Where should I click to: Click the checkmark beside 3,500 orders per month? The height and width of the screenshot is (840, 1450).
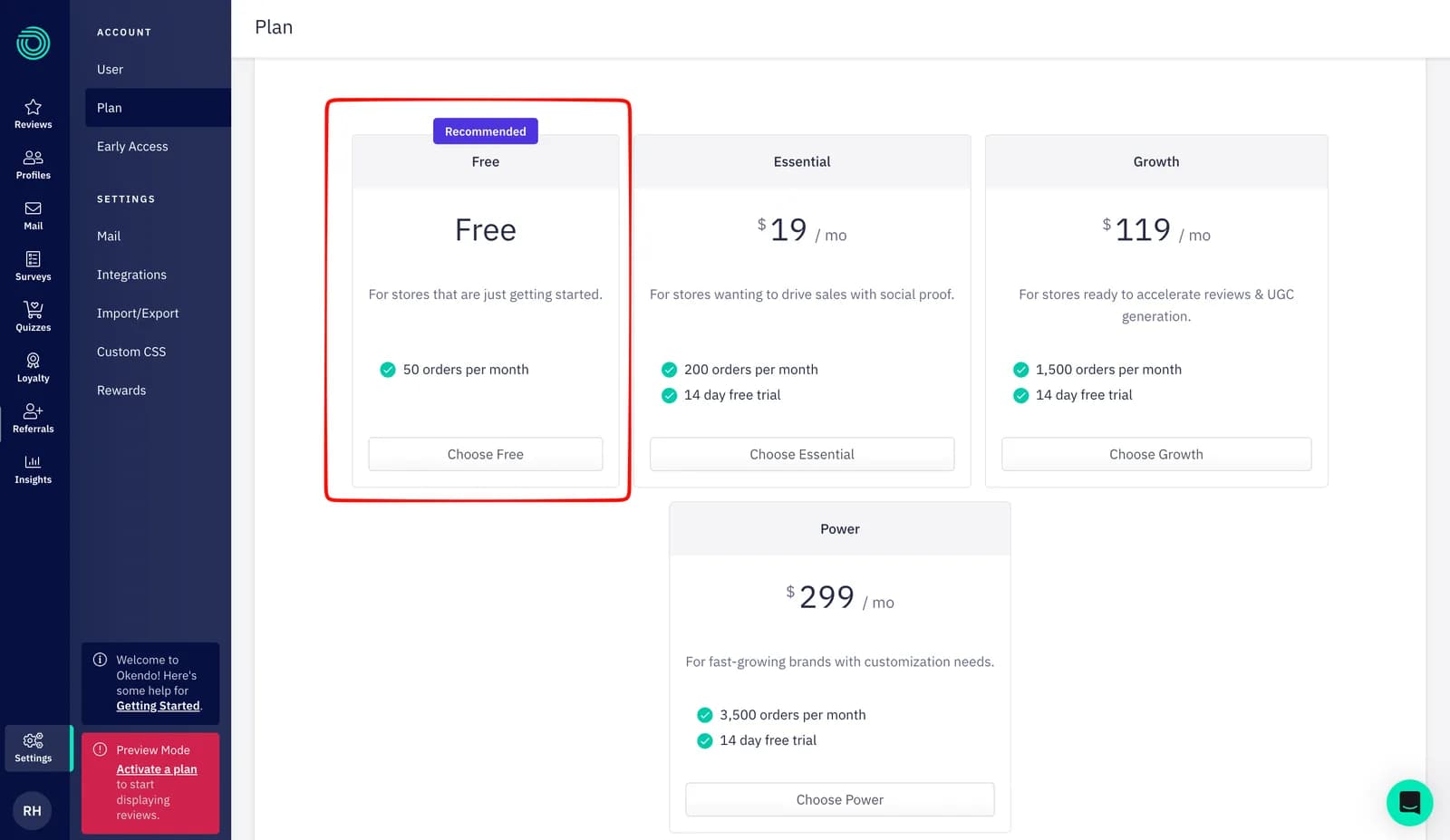click(704, 715)
